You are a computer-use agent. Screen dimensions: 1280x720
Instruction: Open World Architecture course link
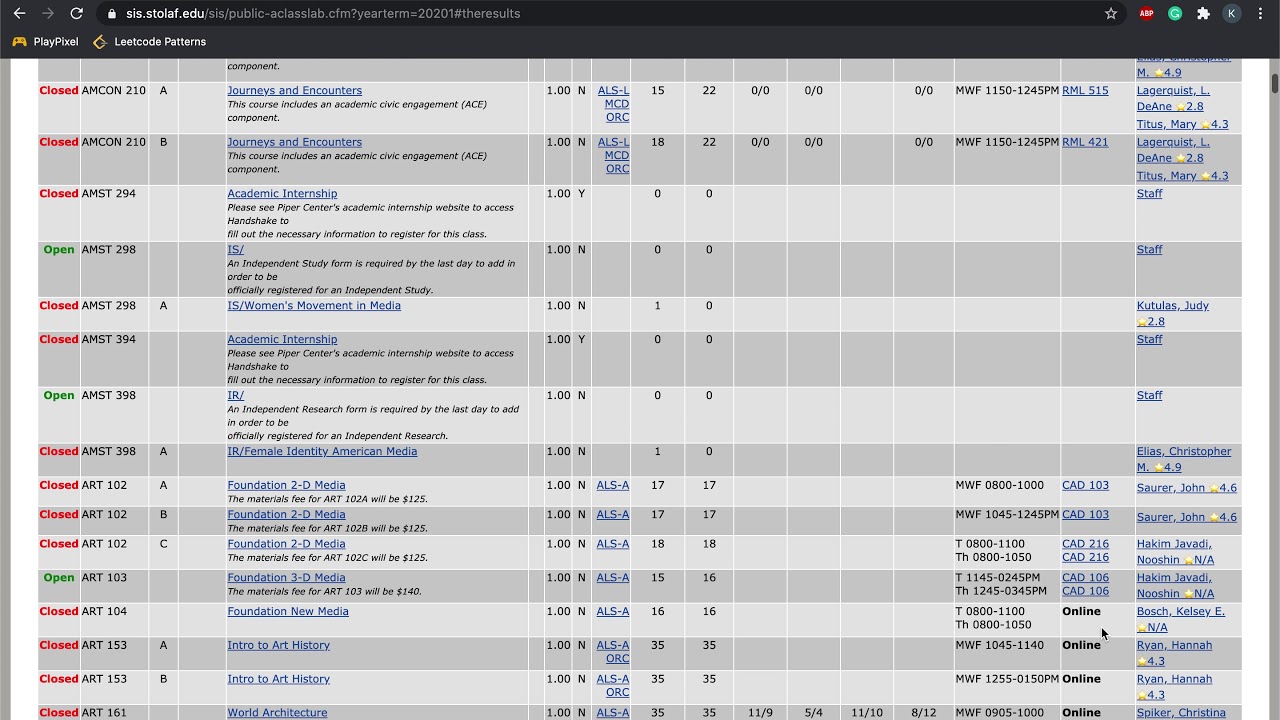tap(277, 713)
